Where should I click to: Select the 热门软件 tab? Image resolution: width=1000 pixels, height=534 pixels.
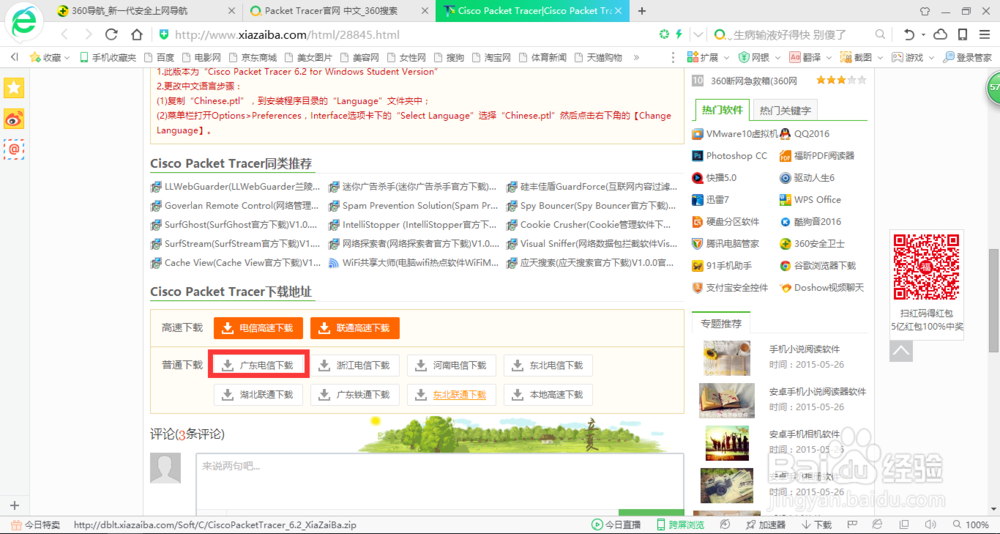(722, 110)
